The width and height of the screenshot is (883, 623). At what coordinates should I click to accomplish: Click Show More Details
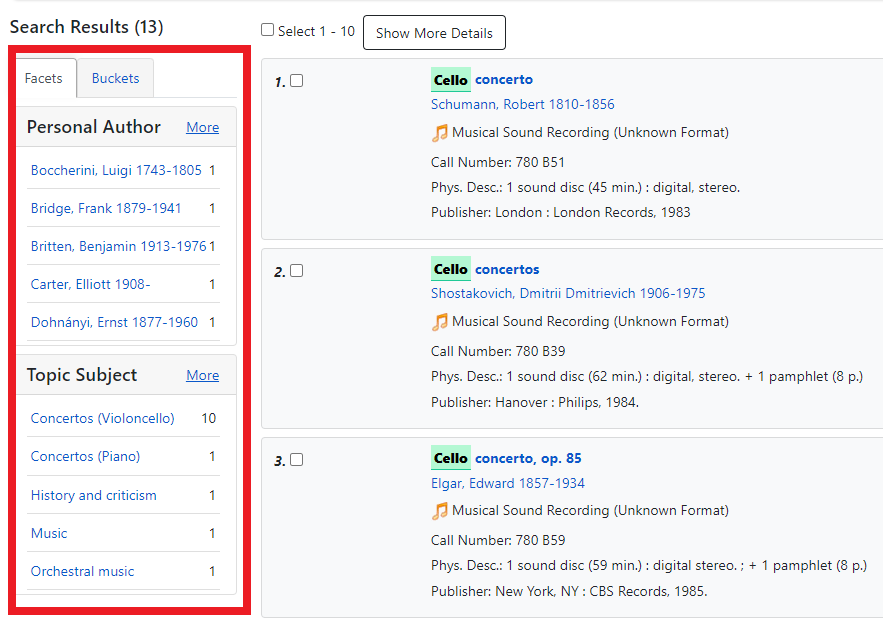pos(434,32)
